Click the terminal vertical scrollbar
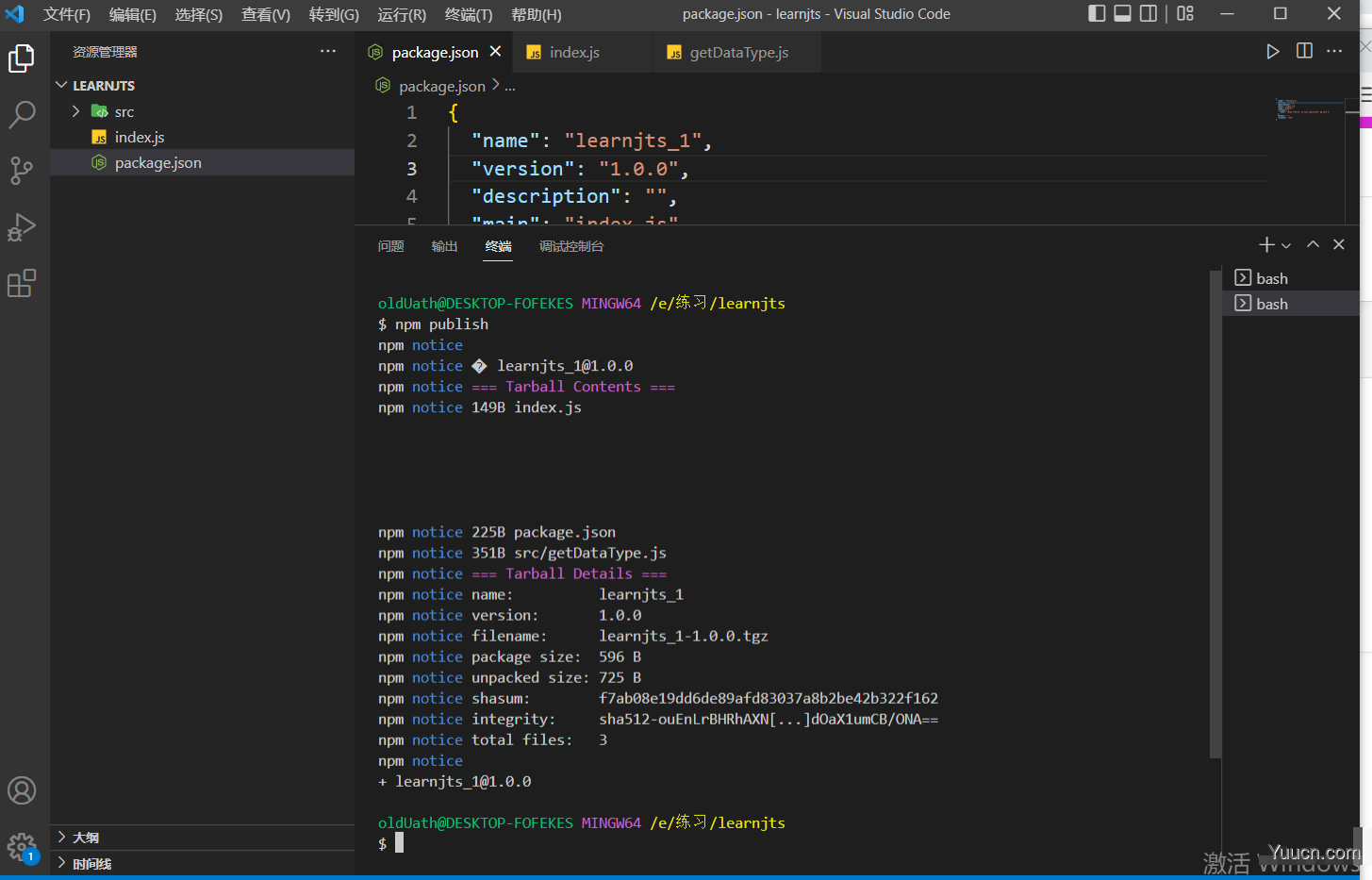Image resolution: width=1372 pixels, height=880 pixels. point(1215,514)
